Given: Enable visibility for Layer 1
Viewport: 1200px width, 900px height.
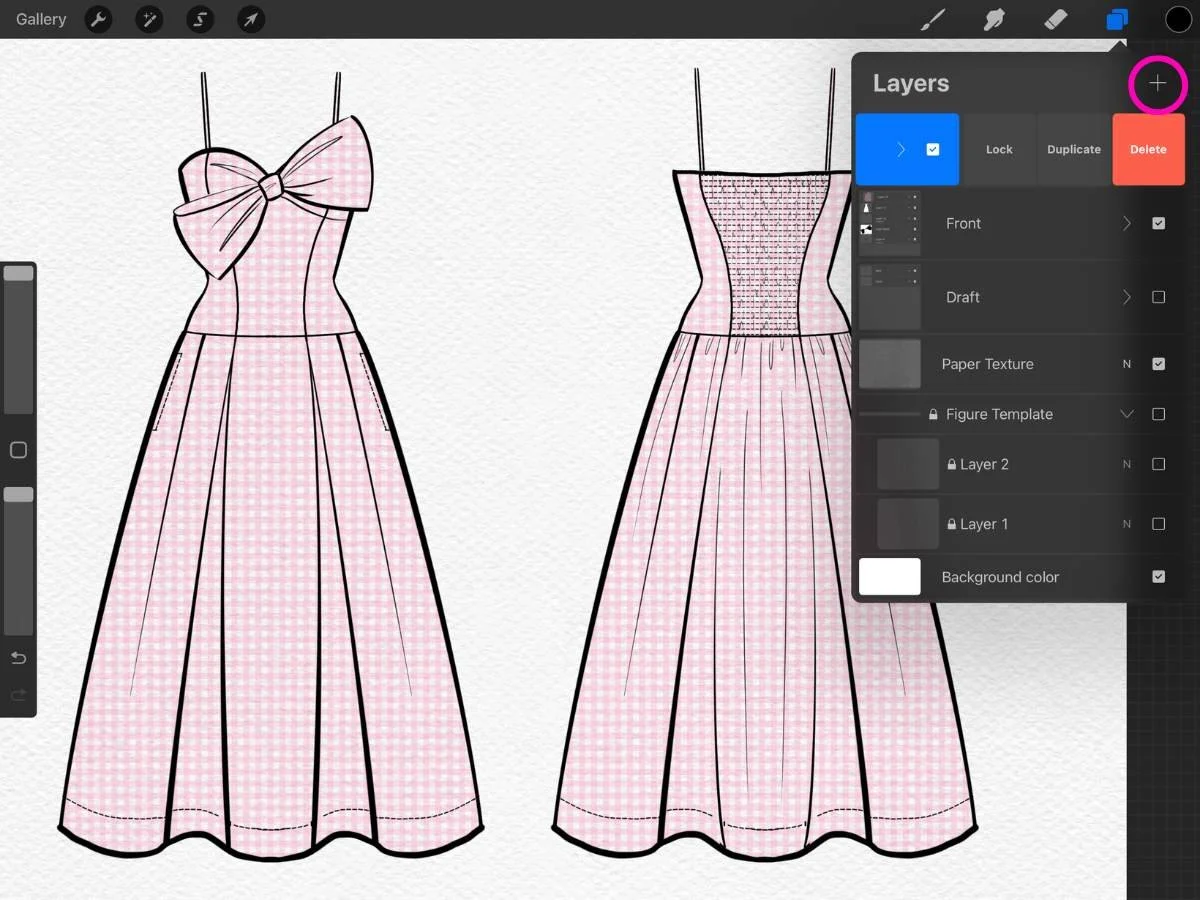Looking at the screenshot, I should (x=1158, y=524).
